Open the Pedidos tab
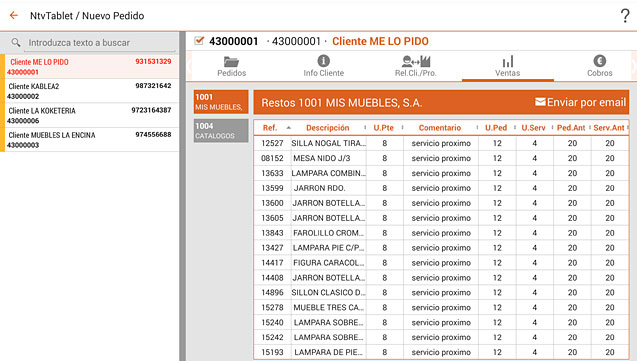637x361 pixels. pos(232,66)
